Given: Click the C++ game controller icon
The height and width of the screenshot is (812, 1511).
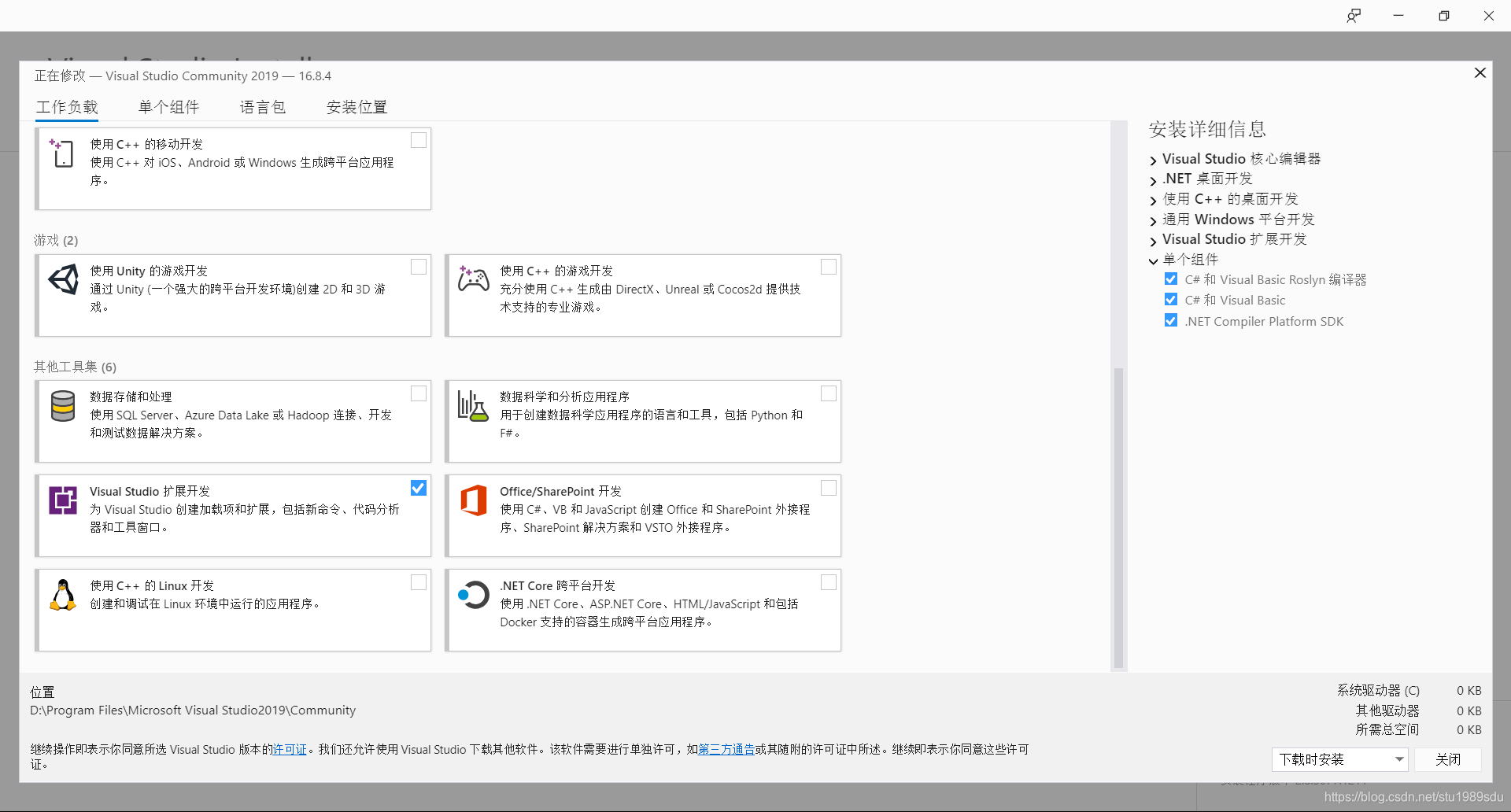Looking at the screenshot, I should [474, 279].
